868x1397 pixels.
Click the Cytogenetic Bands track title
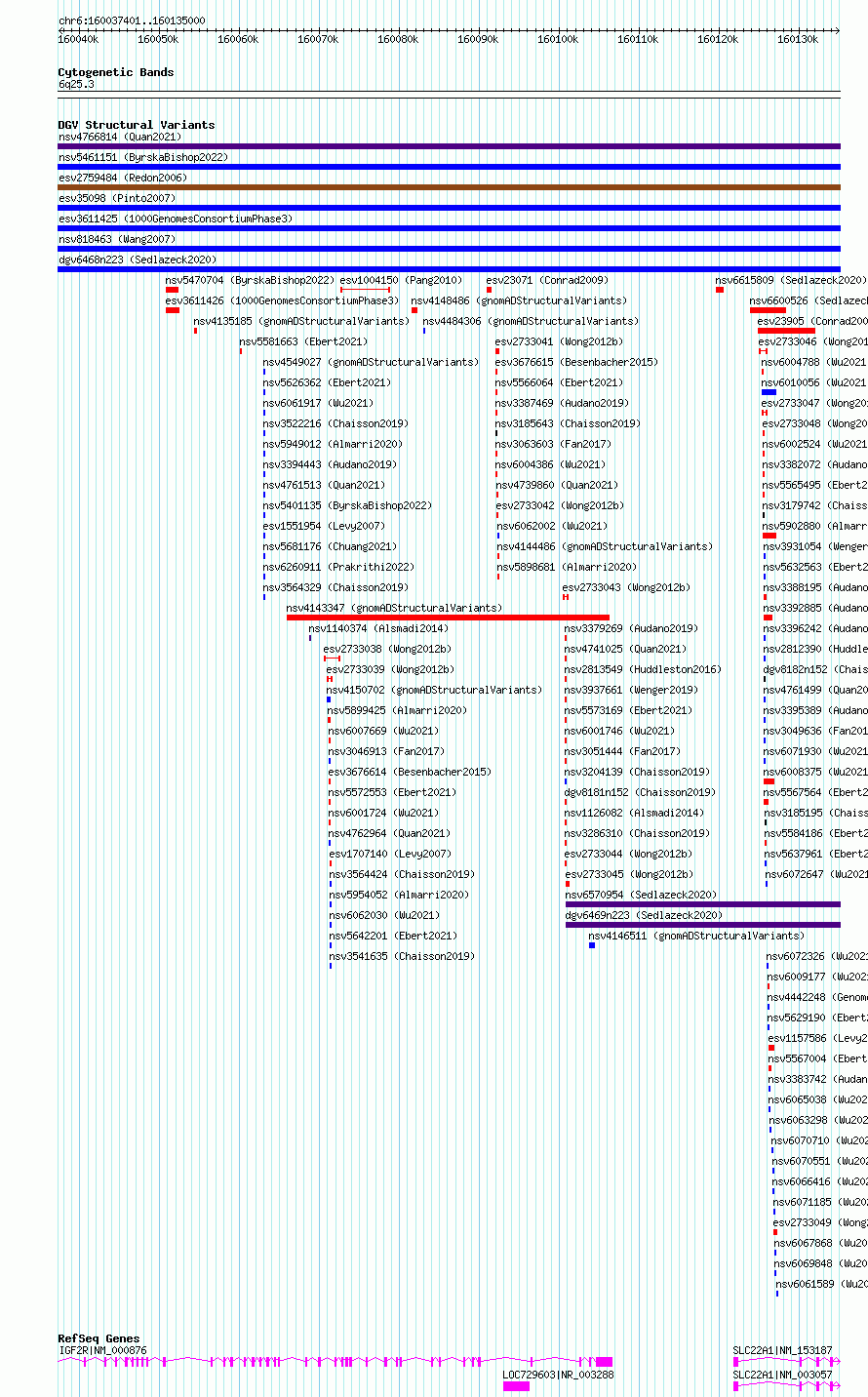116,72
